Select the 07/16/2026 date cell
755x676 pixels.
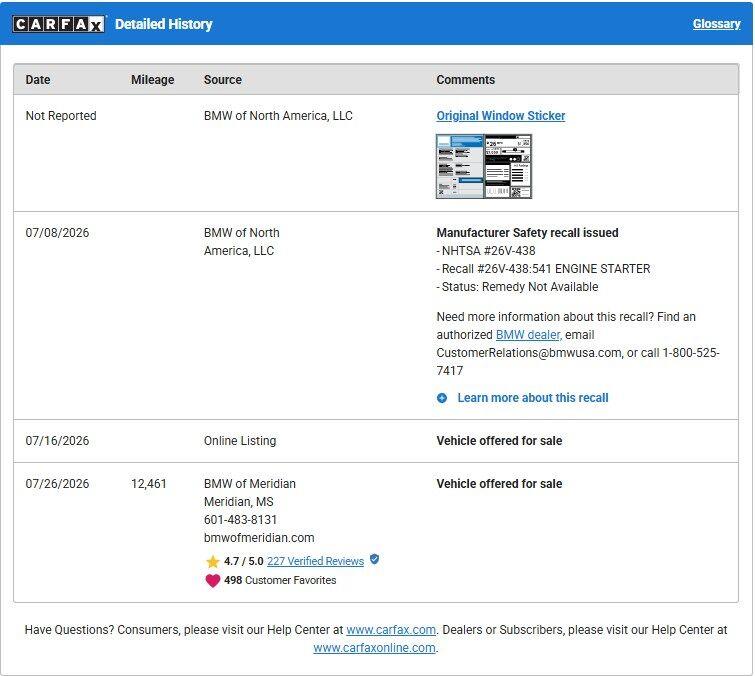click(57, 441)
